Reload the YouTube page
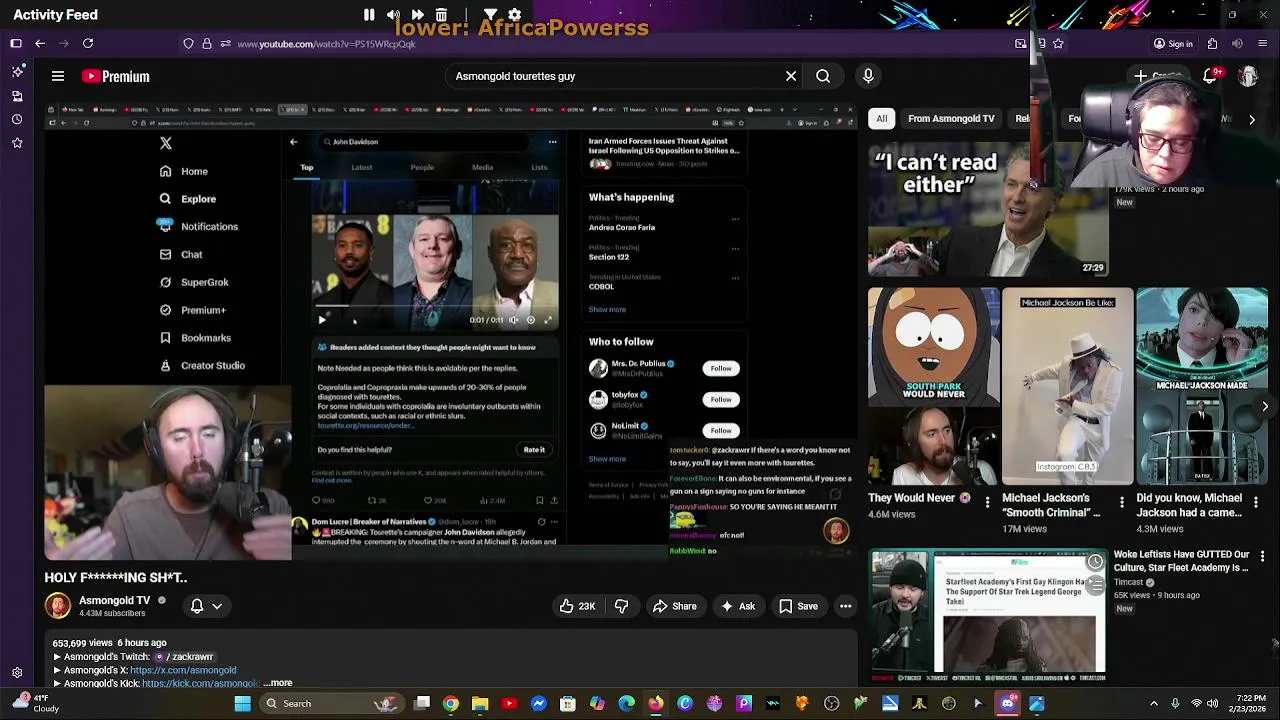This screenshot has width=1280, height=720. 88,44
